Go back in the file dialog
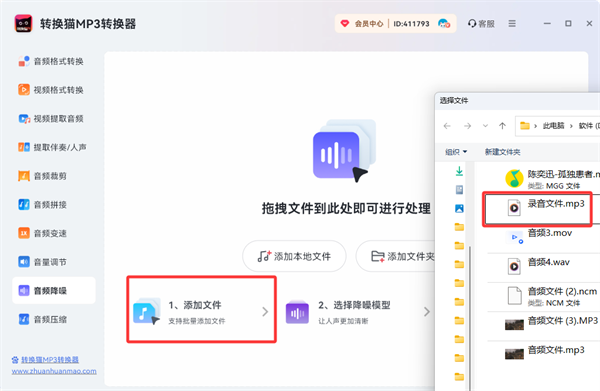This screenshot has width=600, height=391. pyautogui.click(x=447, y=126)
